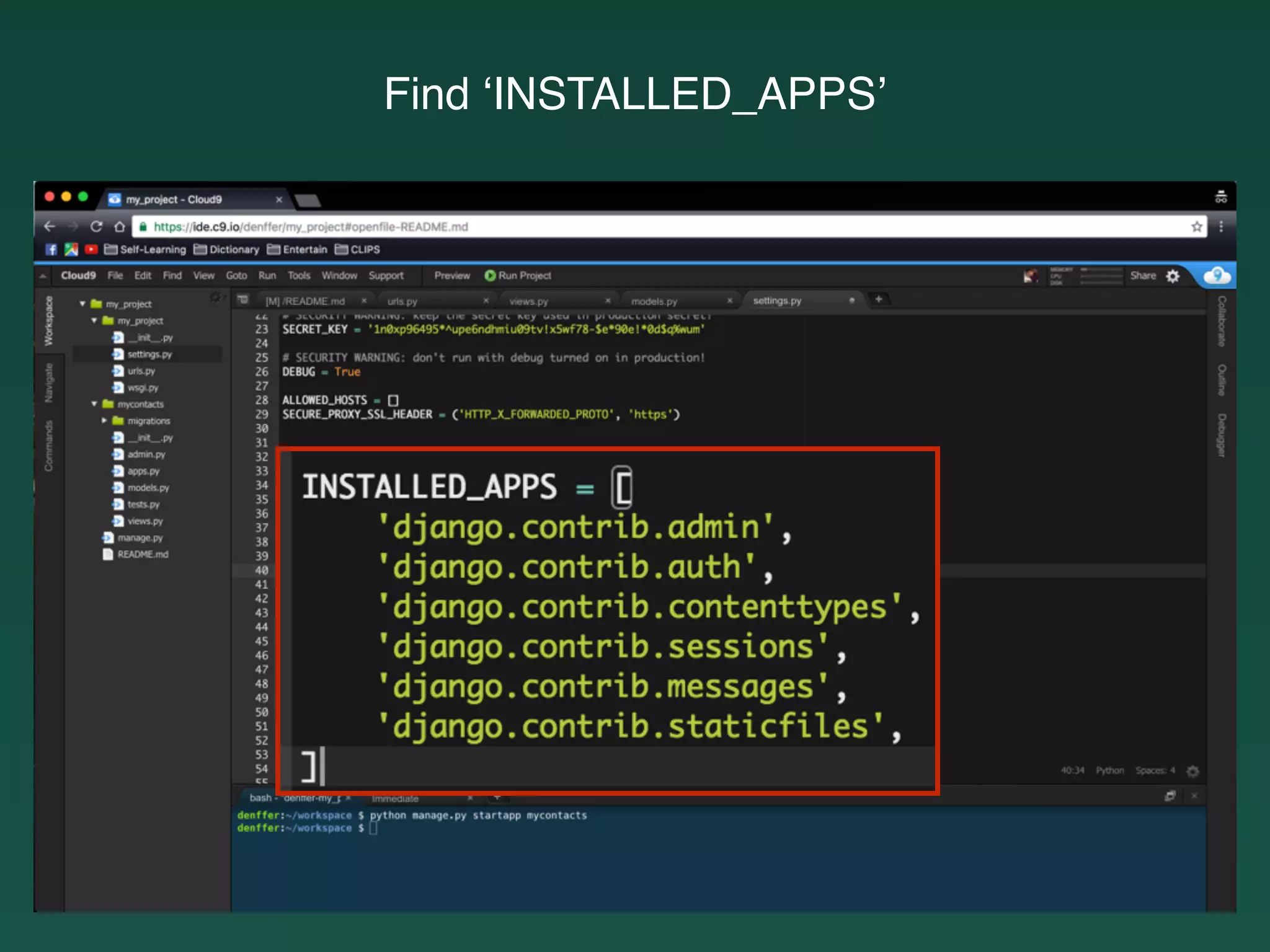Image resolution: width=1270 pixels, height=952 pixels.
Task: Click the browser address bar
Action: [x=620, y=227]
